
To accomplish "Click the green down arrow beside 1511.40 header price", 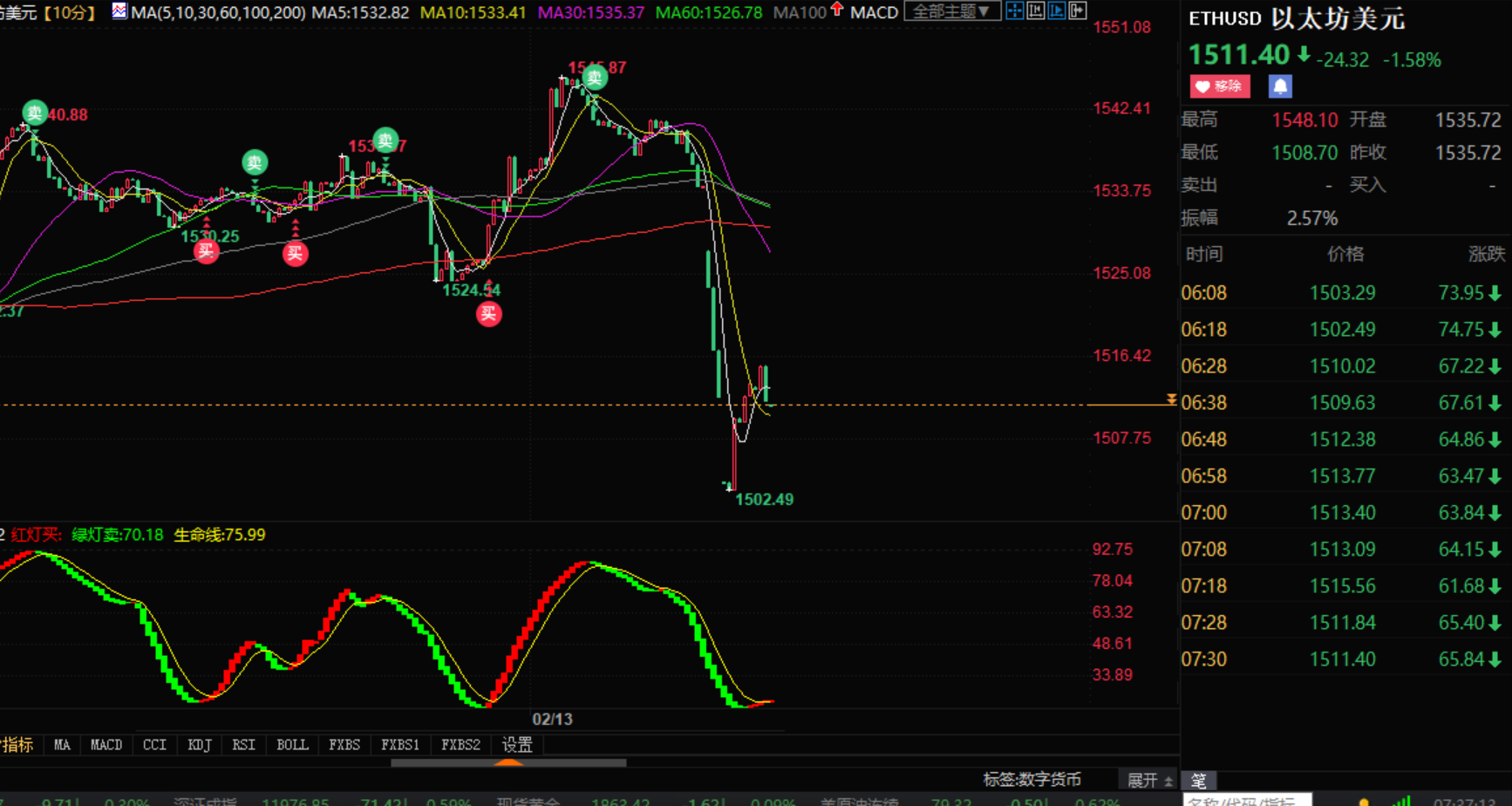I will pyautogui.click(x=1304, y=55).
